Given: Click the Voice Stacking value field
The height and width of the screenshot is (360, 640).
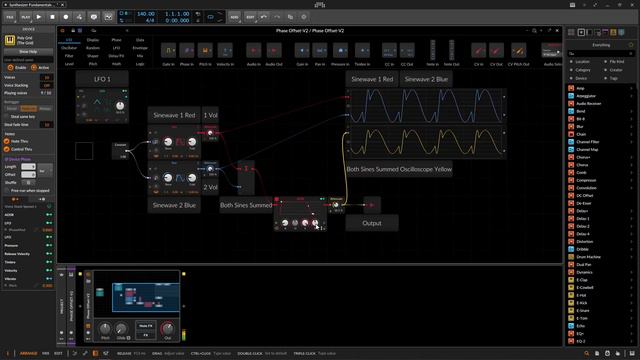Looking at the screenshot, I should pos(47,85).
